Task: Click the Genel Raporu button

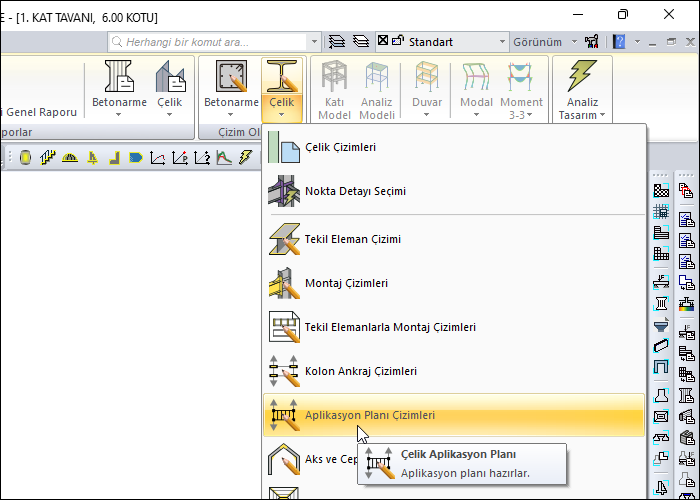Action: [x=39, y=112]
